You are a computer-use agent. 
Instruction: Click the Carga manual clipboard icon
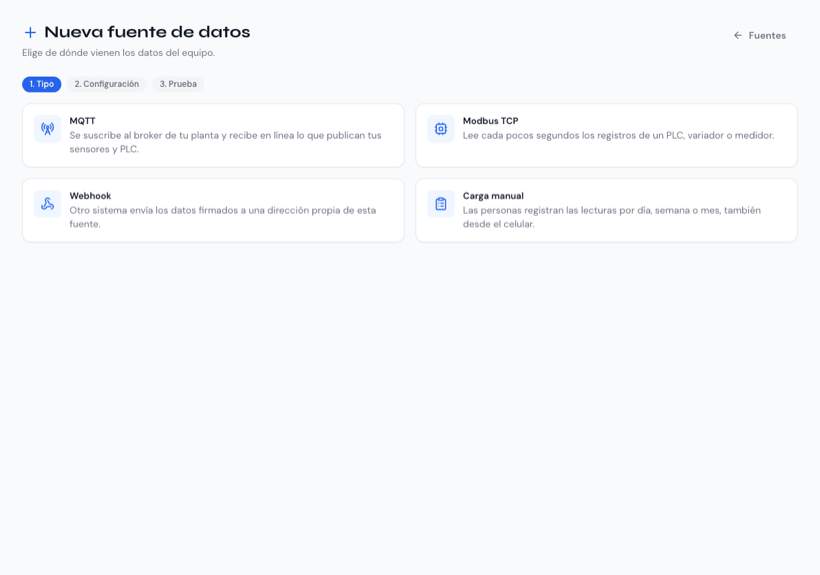point(441,203)
